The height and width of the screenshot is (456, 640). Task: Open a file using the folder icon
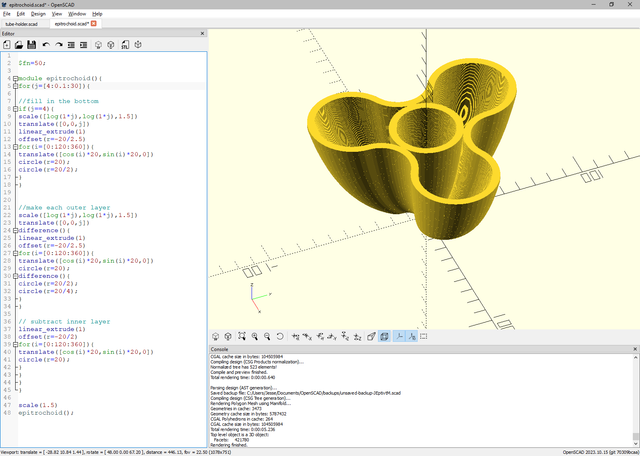pyautogui.click(x=19, y=44)
